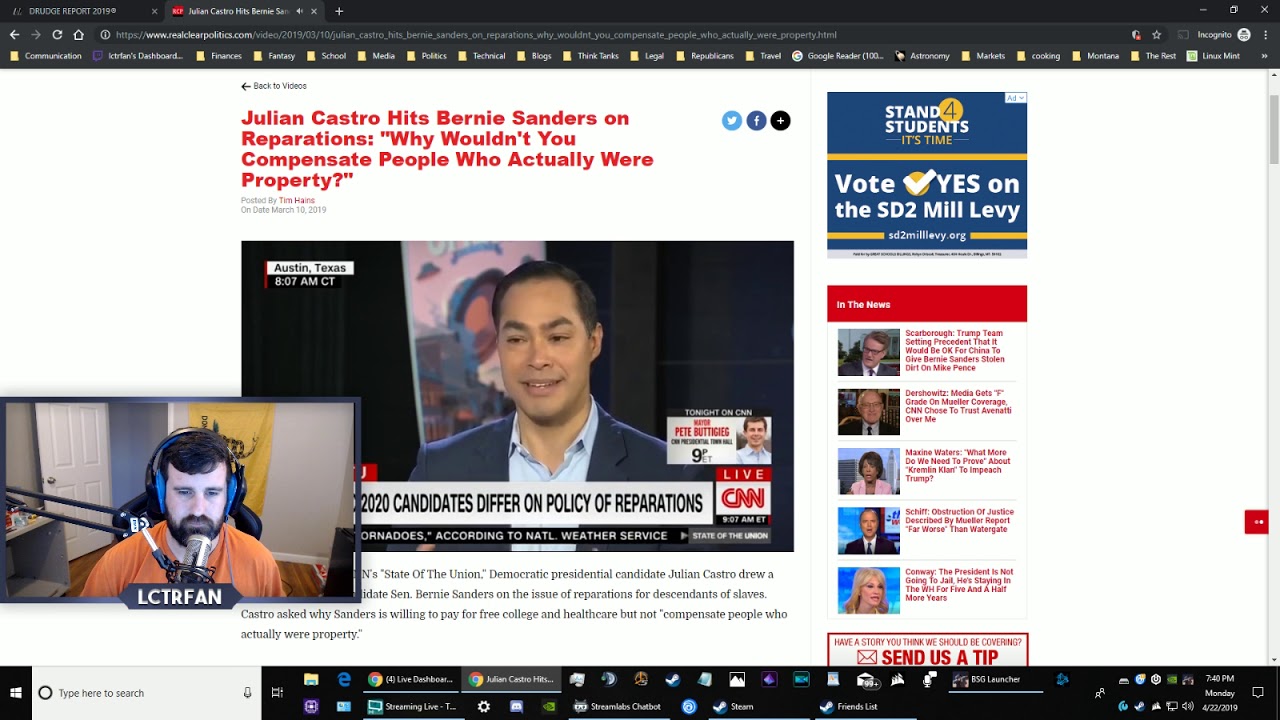Image resolution: width=1280 pixels, height=720 pixels.
Task: Click microphone icon in search box
Action: (x=247, y=693)
